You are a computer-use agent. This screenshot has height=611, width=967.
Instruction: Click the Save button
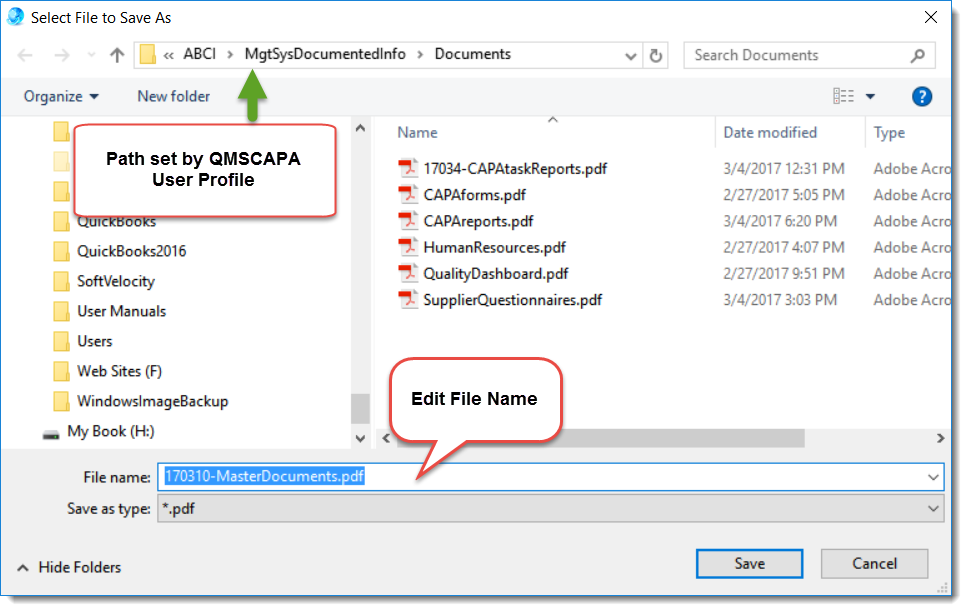[749, 563]
